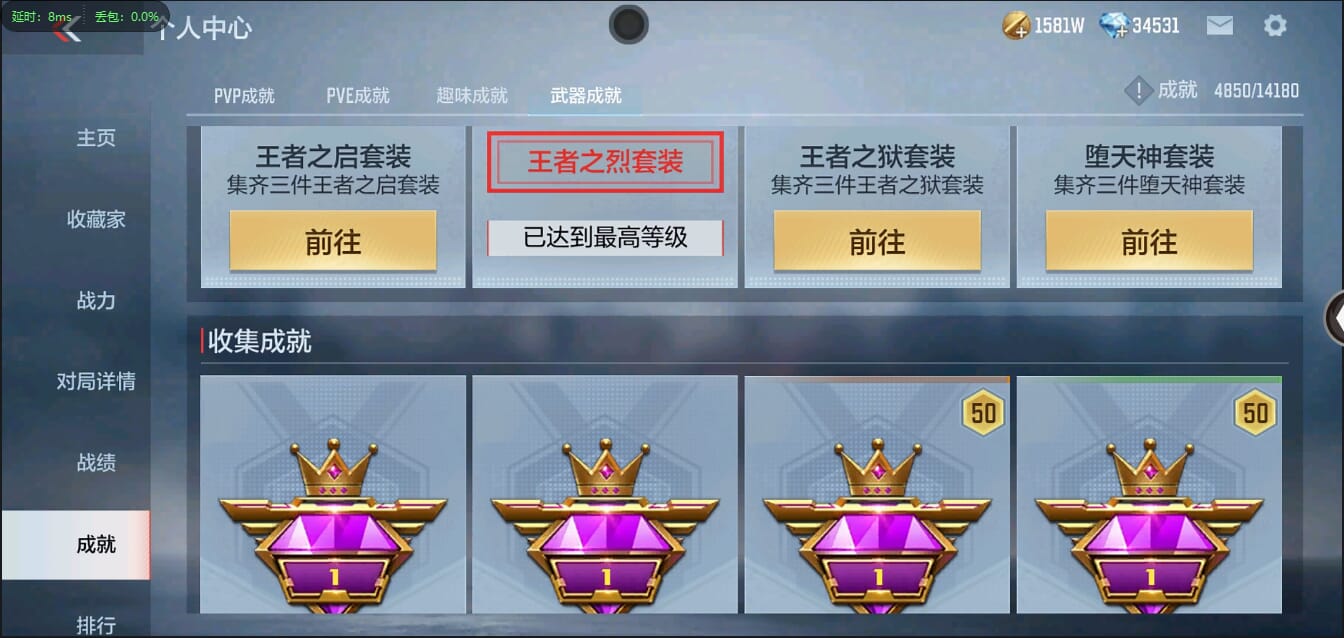Open the 趣味成就 tab

pyautogui.click(x=472, y=96)
